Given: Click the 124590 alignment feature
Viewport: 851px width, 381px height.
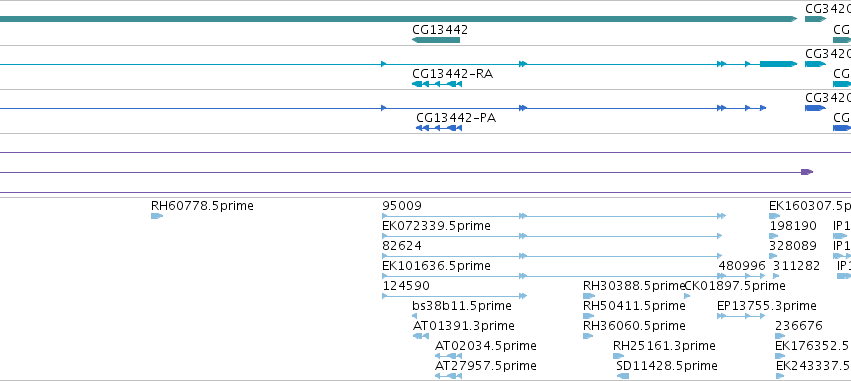Looking at the screenshot, I should pyautogui.click(x=455, y=296).
